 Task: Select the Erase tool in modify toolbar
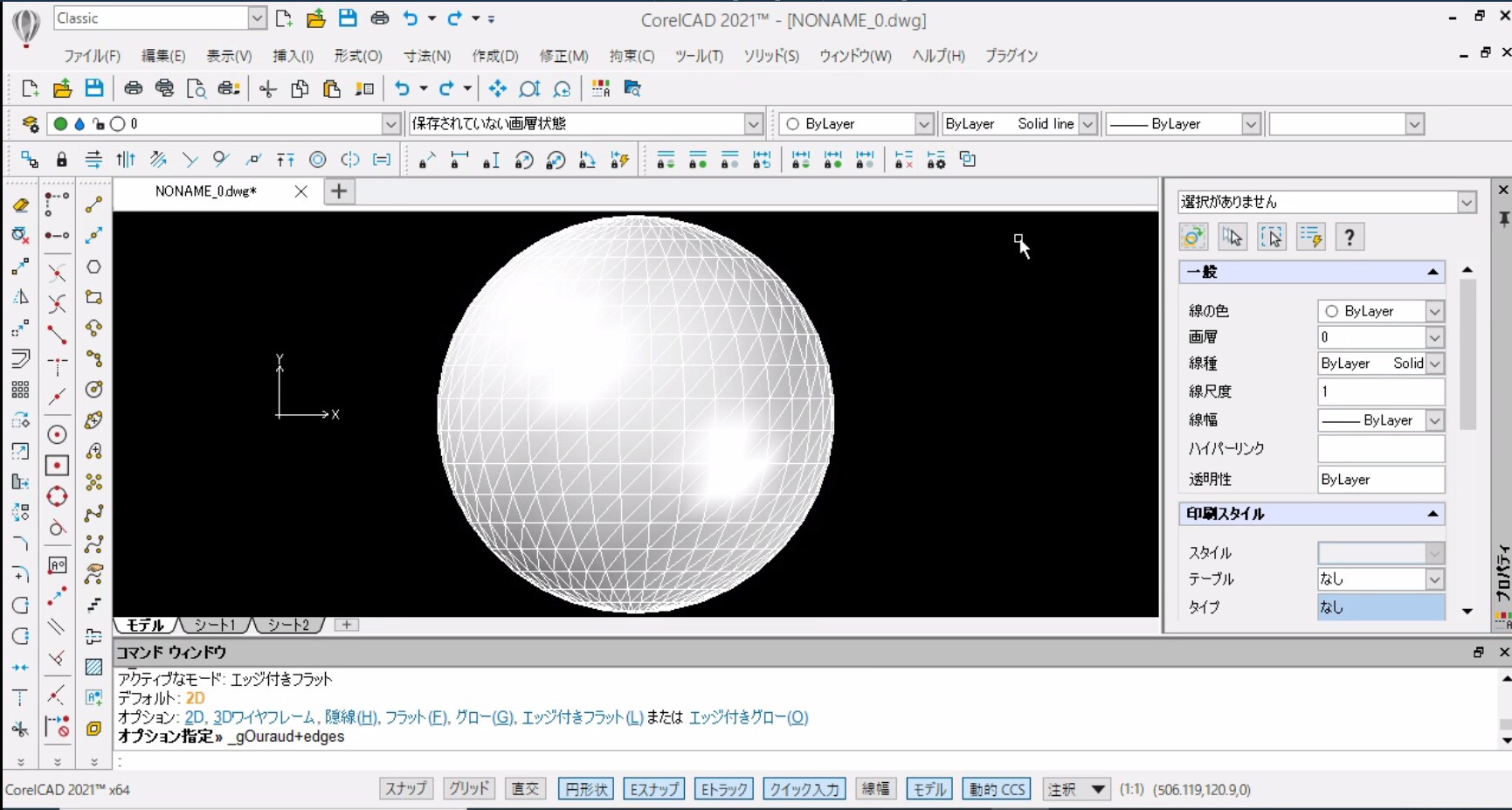[20, 204]
